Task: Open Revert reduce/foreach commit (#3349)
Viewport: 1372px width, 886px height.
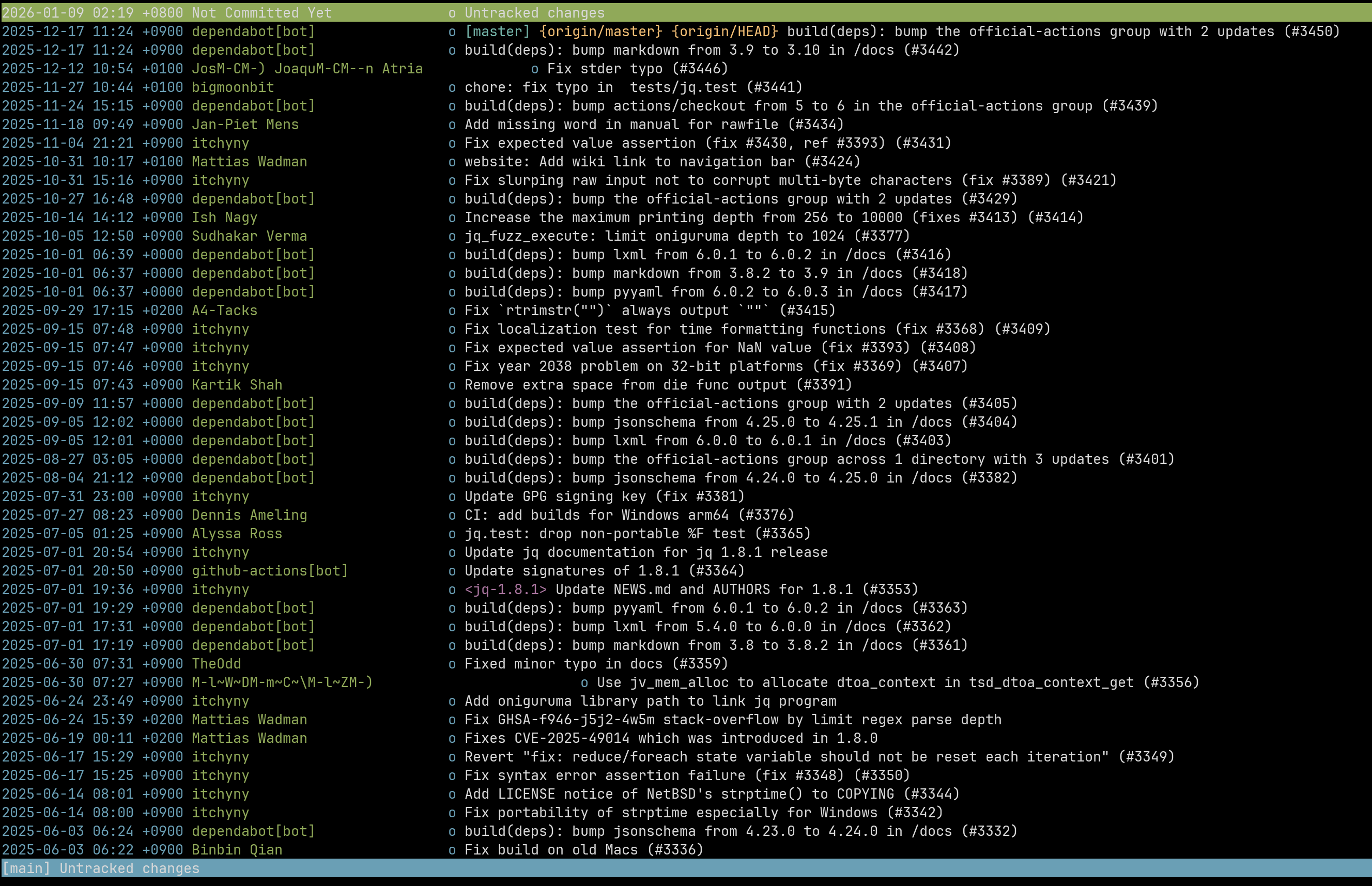Action: 819,757
